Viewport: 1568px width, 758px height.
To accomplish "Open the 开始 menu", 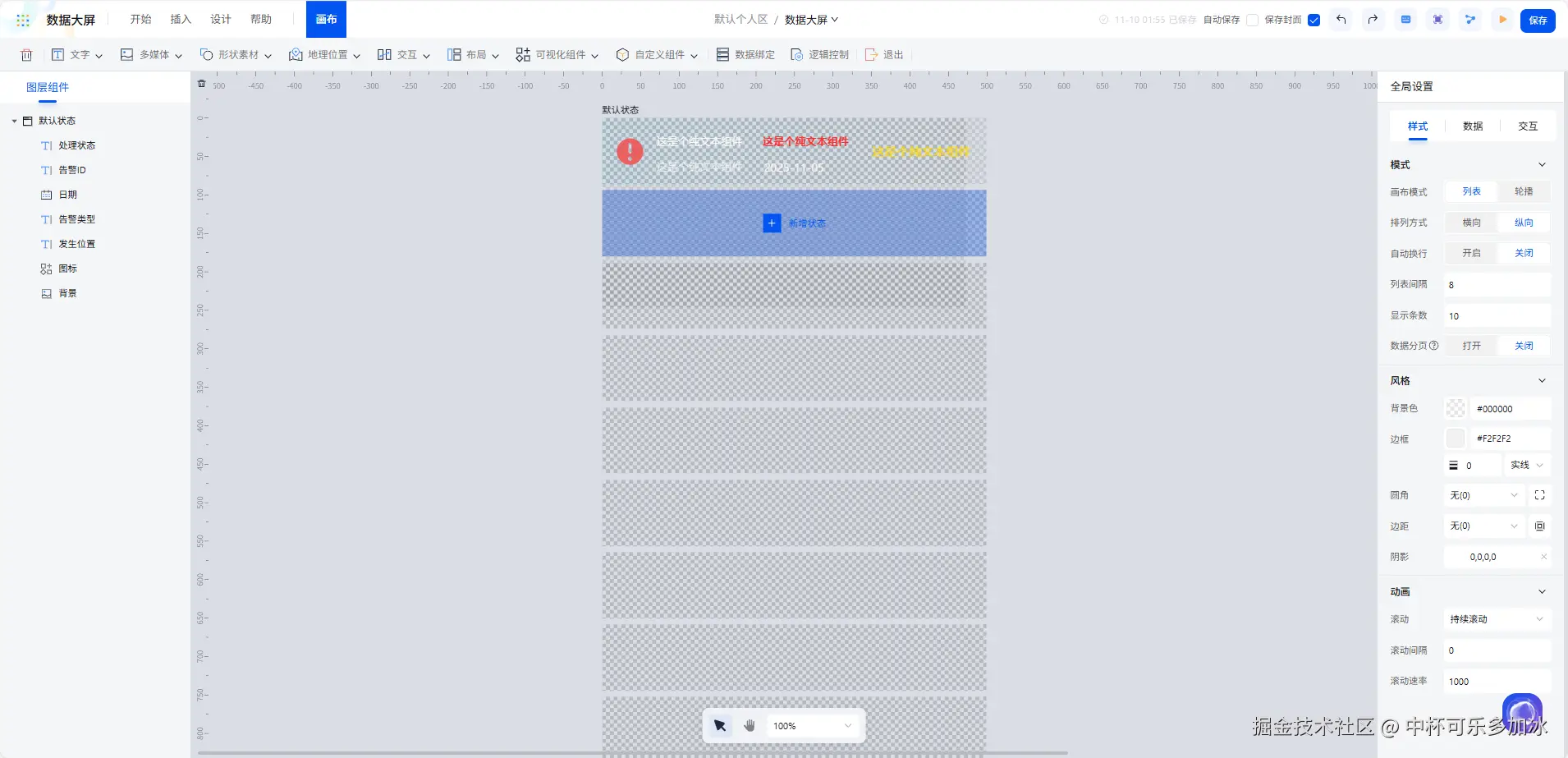I will (140, 20).
